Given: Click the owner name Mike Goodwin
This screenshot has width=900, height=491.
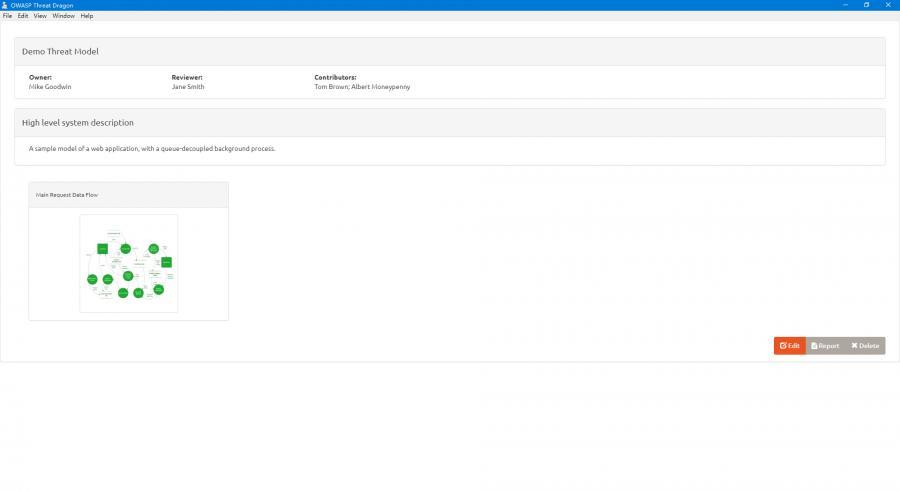Looking at the screenshot, I should click(50, 87).
